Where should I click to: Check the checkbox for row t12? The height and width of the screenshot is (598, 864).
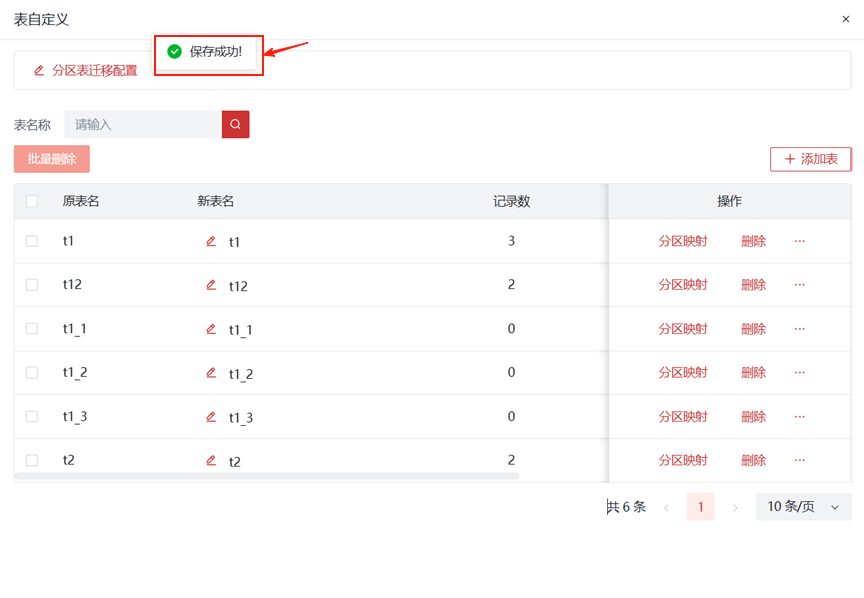coord(32,285)
